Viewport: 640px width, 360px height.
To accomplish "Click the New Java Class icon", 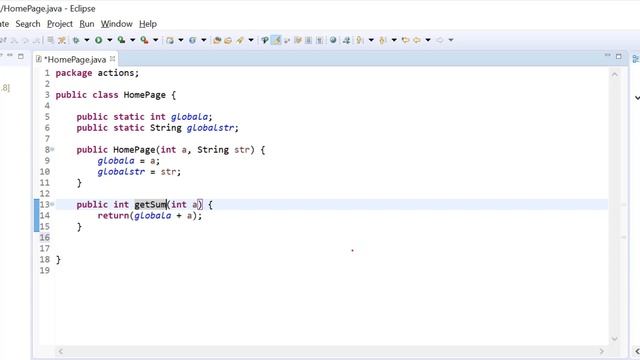I will tap(192, 40).
